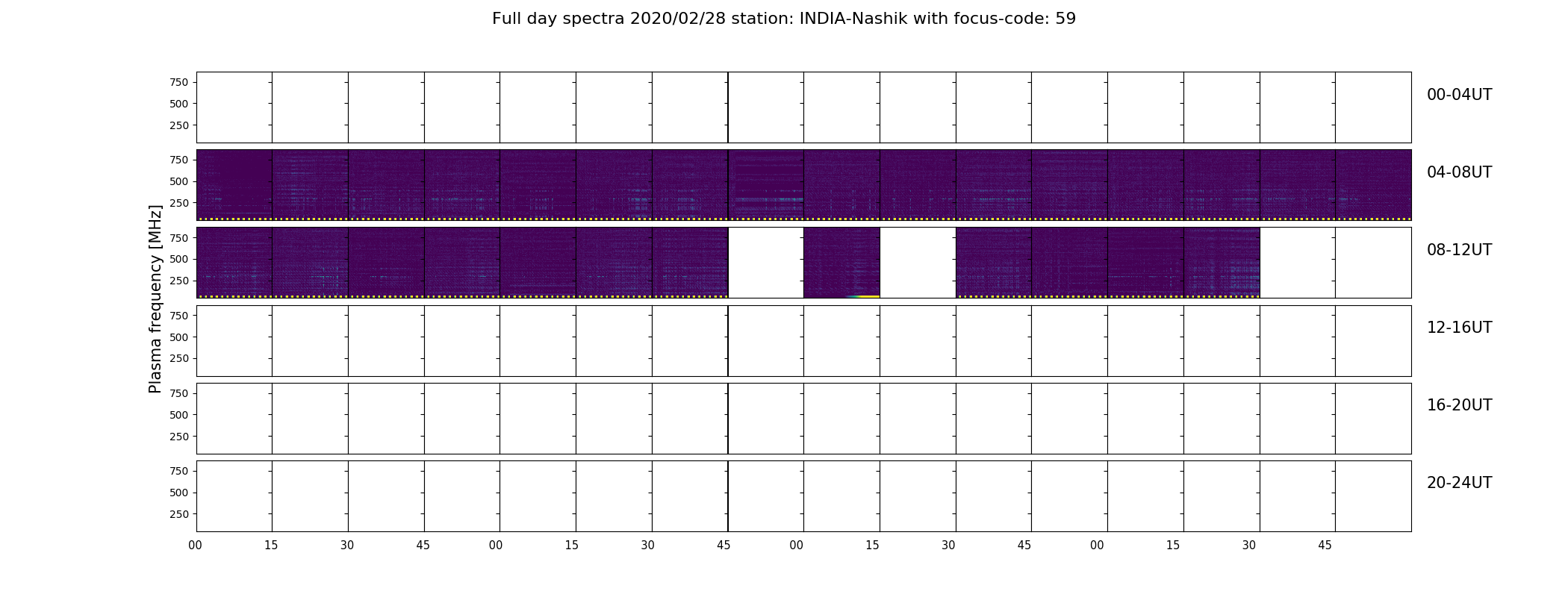Click the rightmost '45' x-axis tick label
The height and width of the screenshot is (597, 1568).
(1325, 546)
